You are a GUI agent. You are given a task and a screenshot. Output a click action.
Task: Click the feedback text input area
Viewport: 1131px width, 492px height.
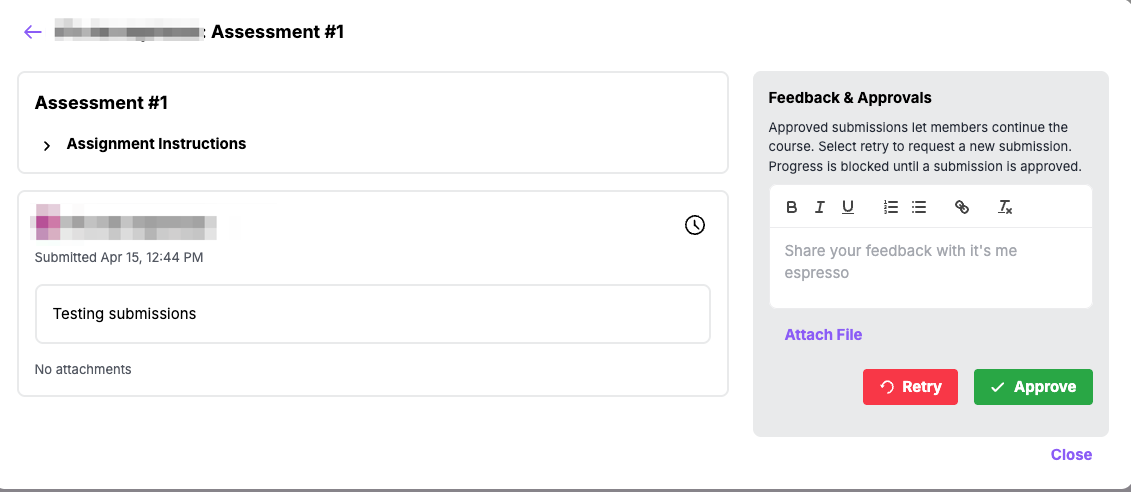point(930,266)
